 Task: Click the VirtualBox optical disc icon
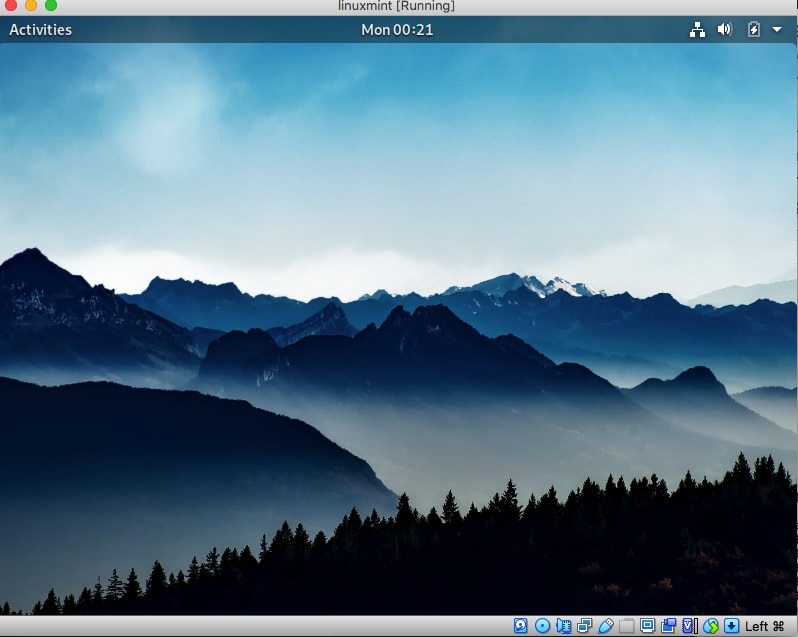[543, 625]
